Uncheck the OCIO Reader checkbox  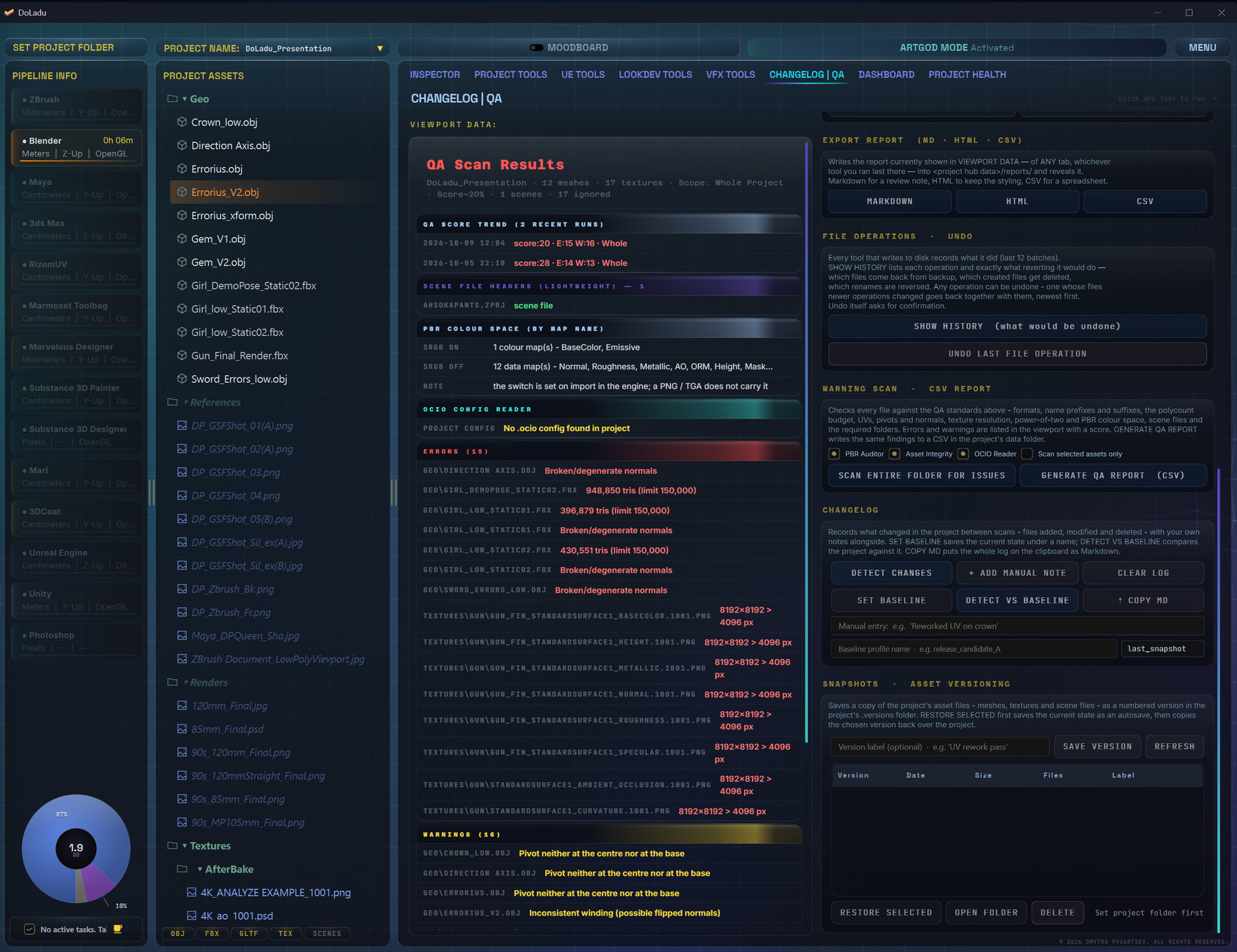coord(963,454)
